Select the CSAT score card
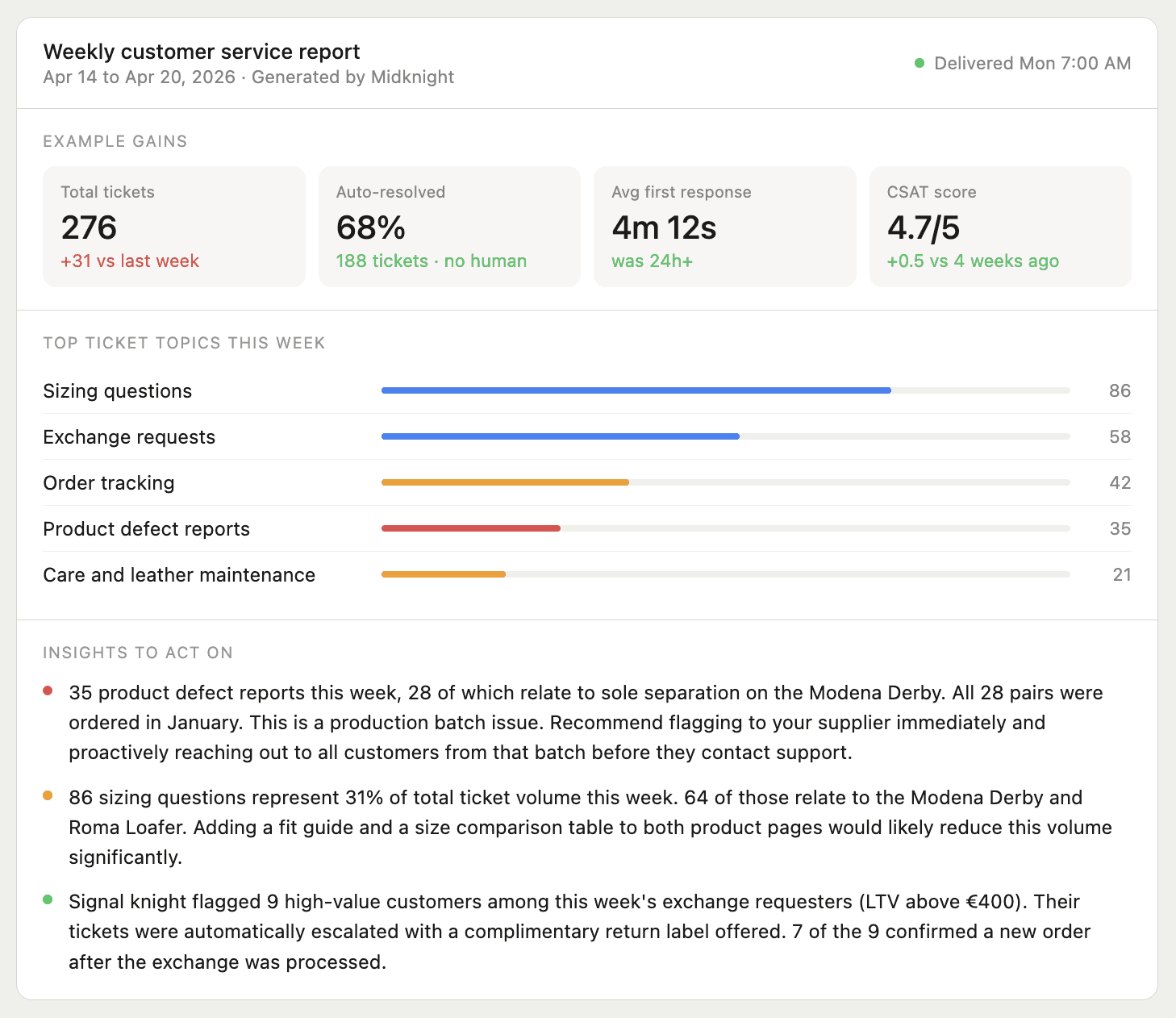 (x=1000, y=227)
